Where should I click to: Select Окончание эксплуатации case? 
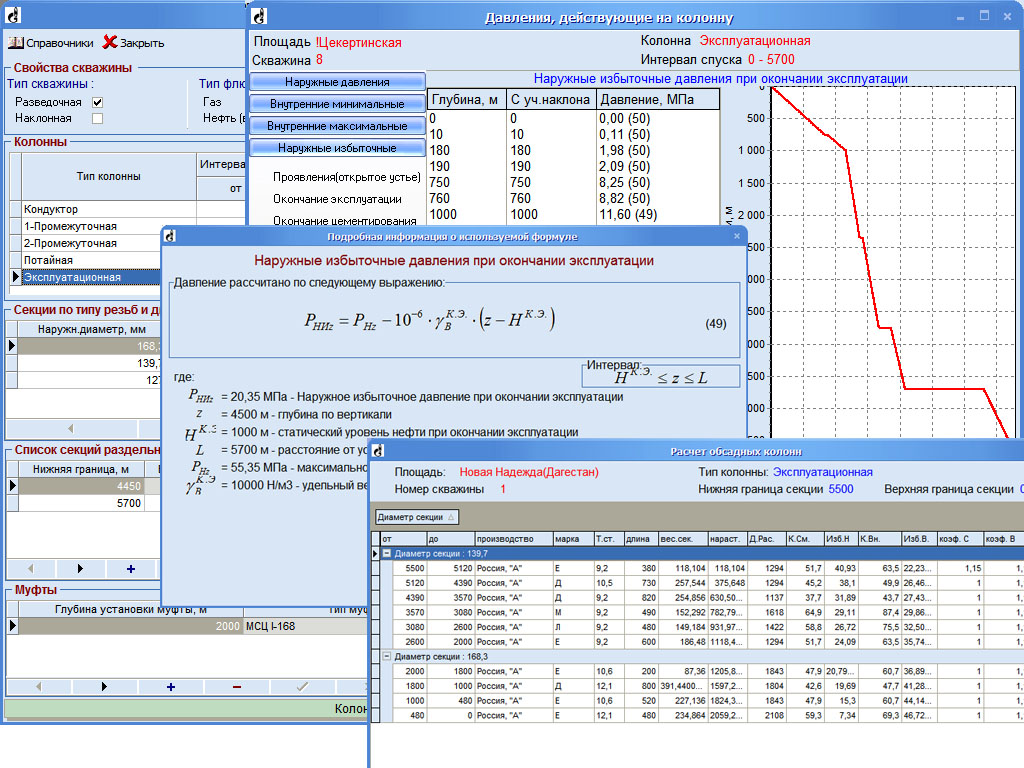click(x=337, y=199)
